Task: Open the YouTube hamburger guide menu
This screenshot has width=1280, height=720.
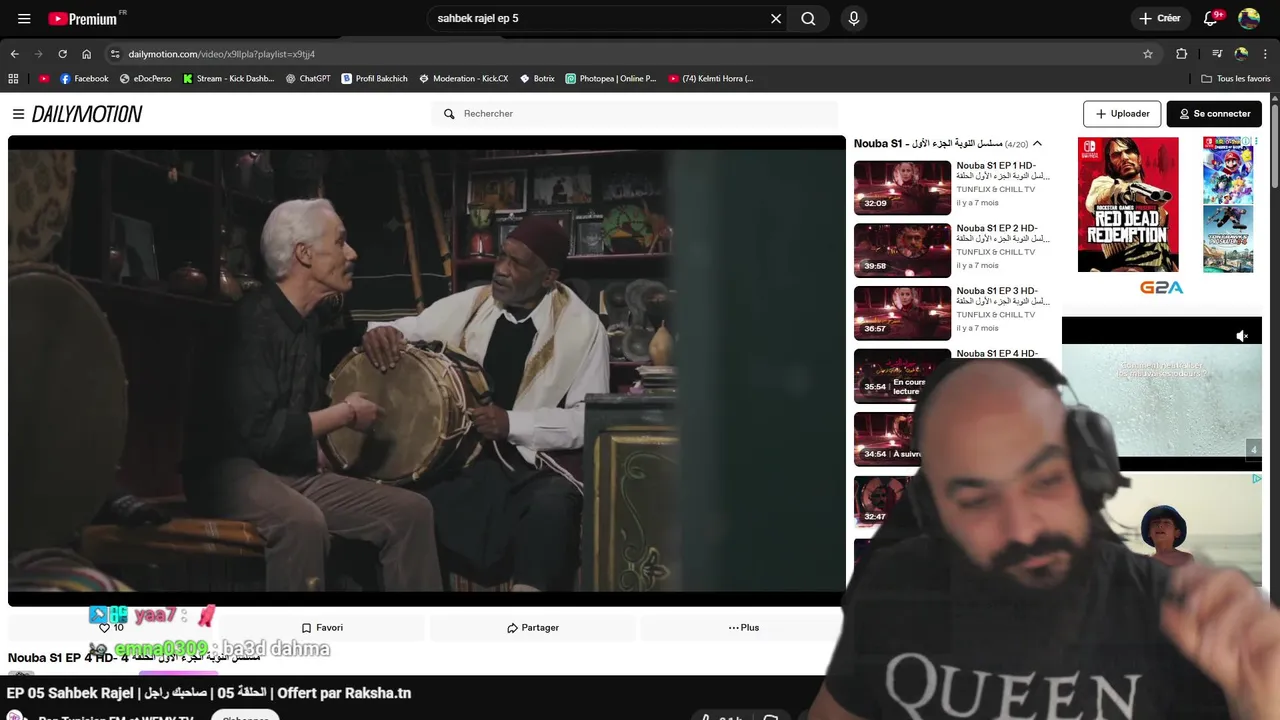Action: point(24,18)
